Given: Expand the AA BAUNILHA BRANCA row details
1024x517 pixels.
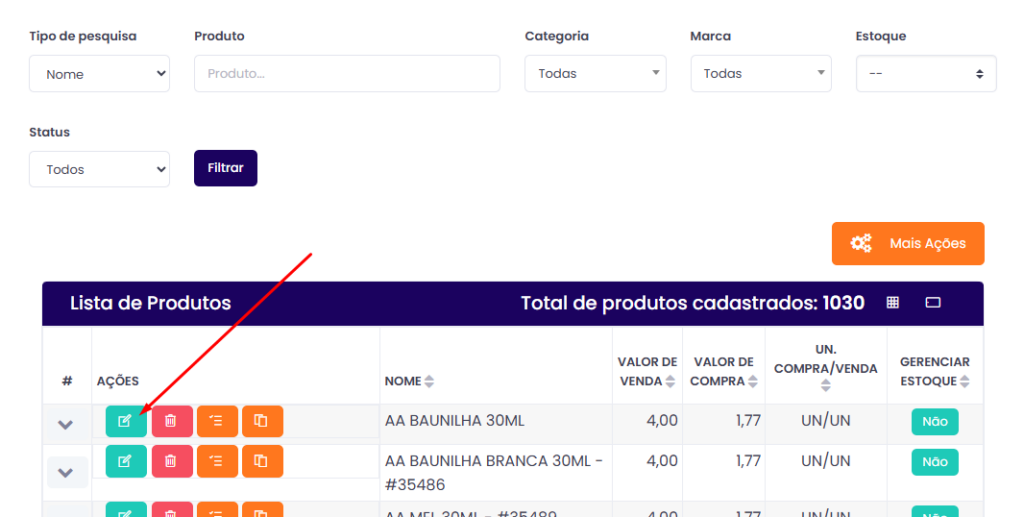Looking at the screenshot, I should click(66, 472).
